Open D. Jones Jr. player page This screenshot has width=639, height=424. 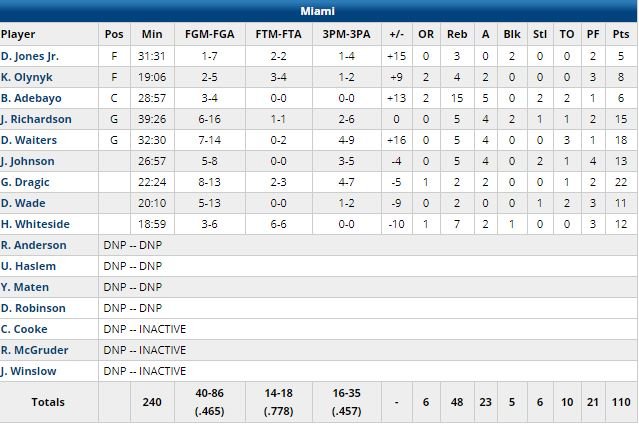(x=29, y=56)
